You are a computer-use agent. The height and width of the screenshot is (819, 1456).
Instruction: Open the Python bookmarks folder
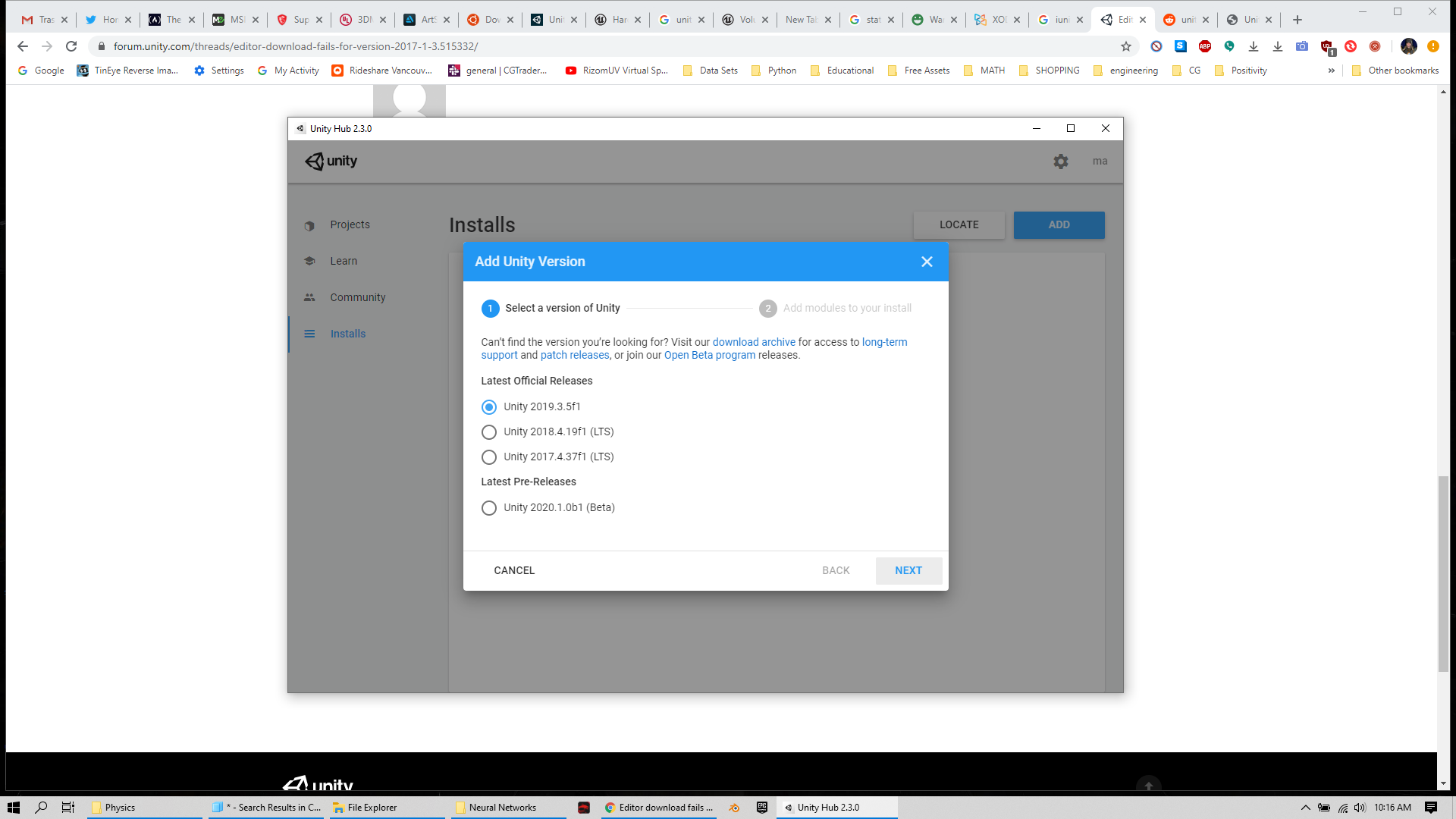tap(773, 71)
